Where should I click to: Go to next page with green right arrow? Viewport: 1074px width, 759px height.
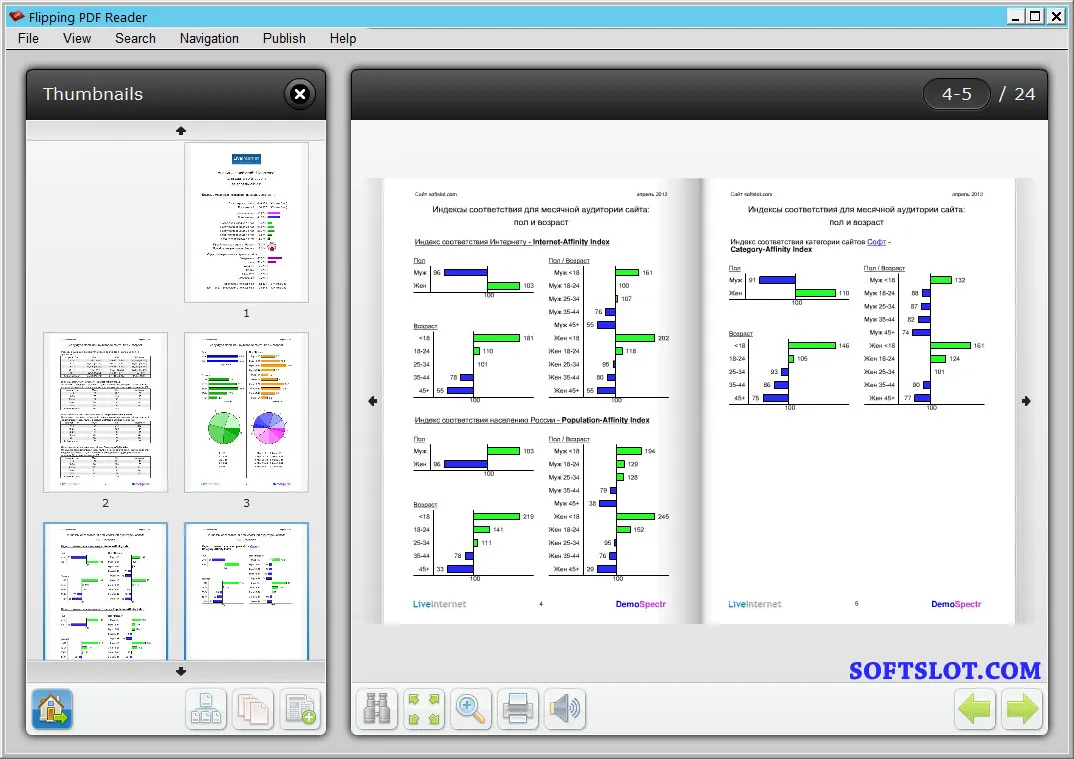1022,709
